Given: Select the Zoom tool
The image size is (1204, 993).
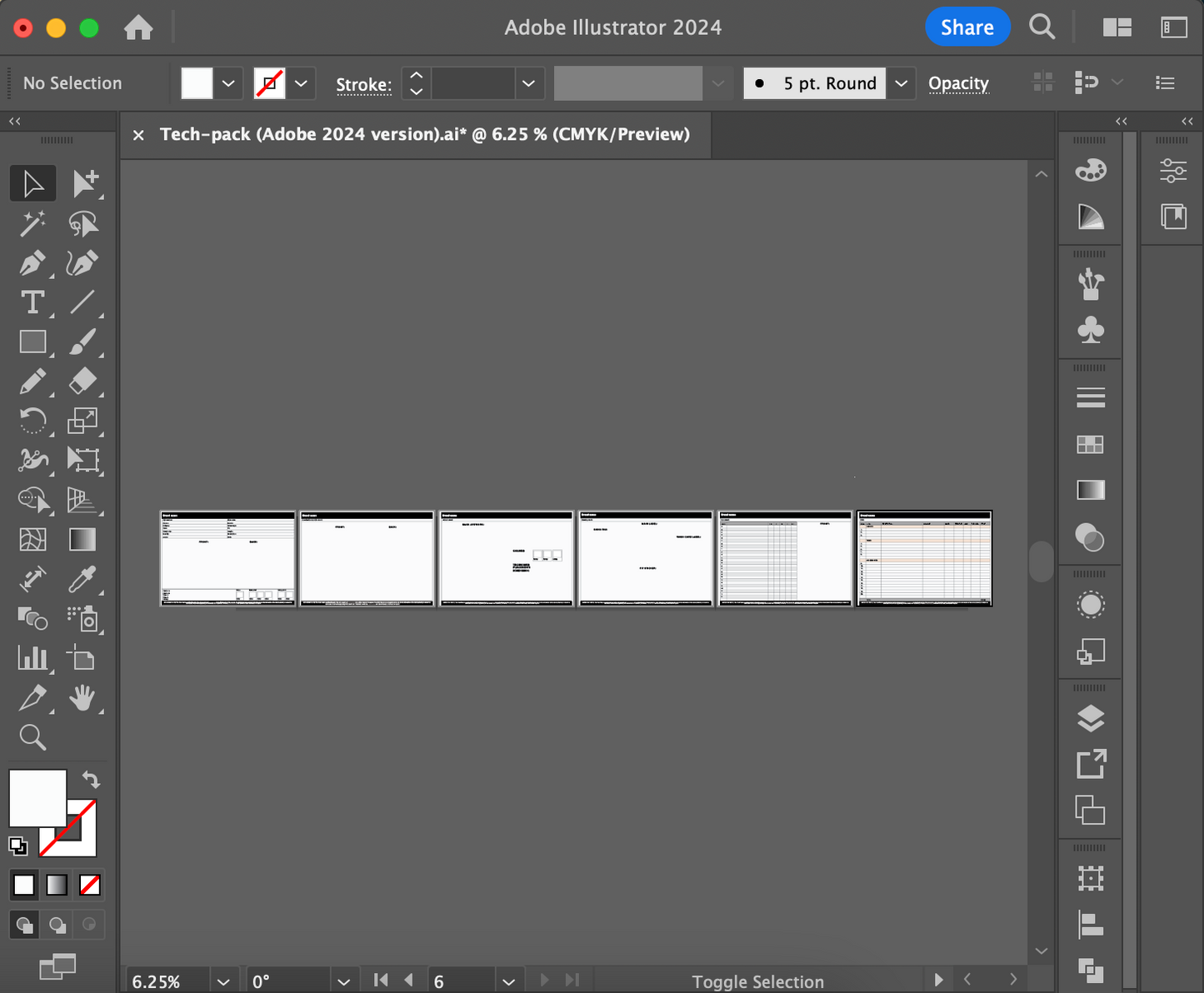Looking at the screenshot, I should (x=32, y=737).
